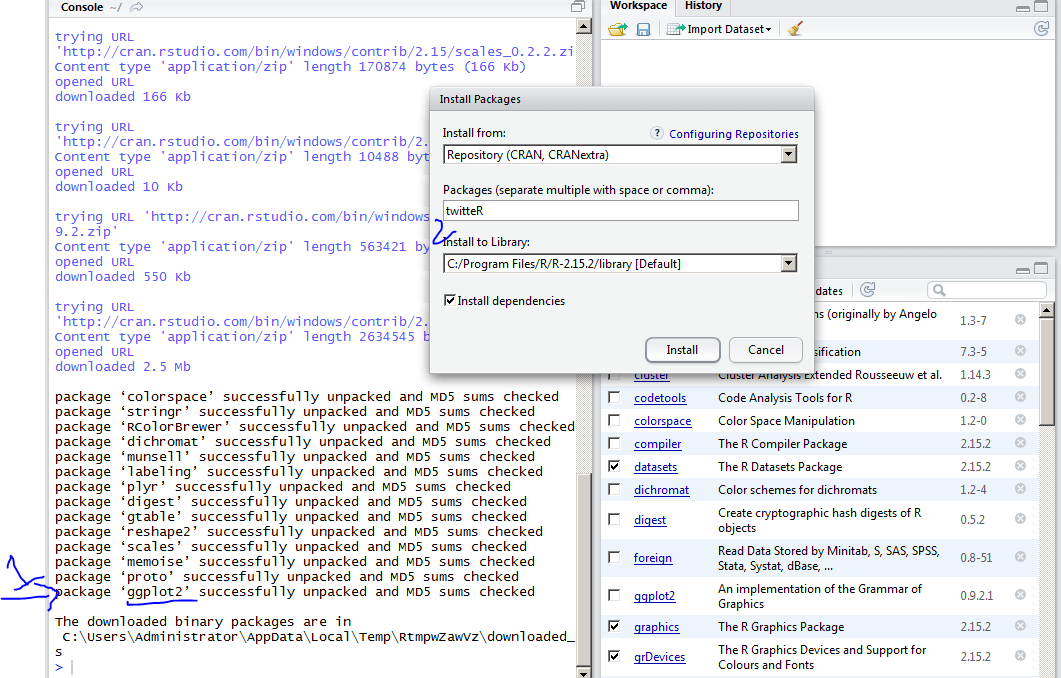Remove the datasets package via its x icon
The width and height of the screenshot is (1061, 678).
pyautogui.click(x=1020, y=466)
